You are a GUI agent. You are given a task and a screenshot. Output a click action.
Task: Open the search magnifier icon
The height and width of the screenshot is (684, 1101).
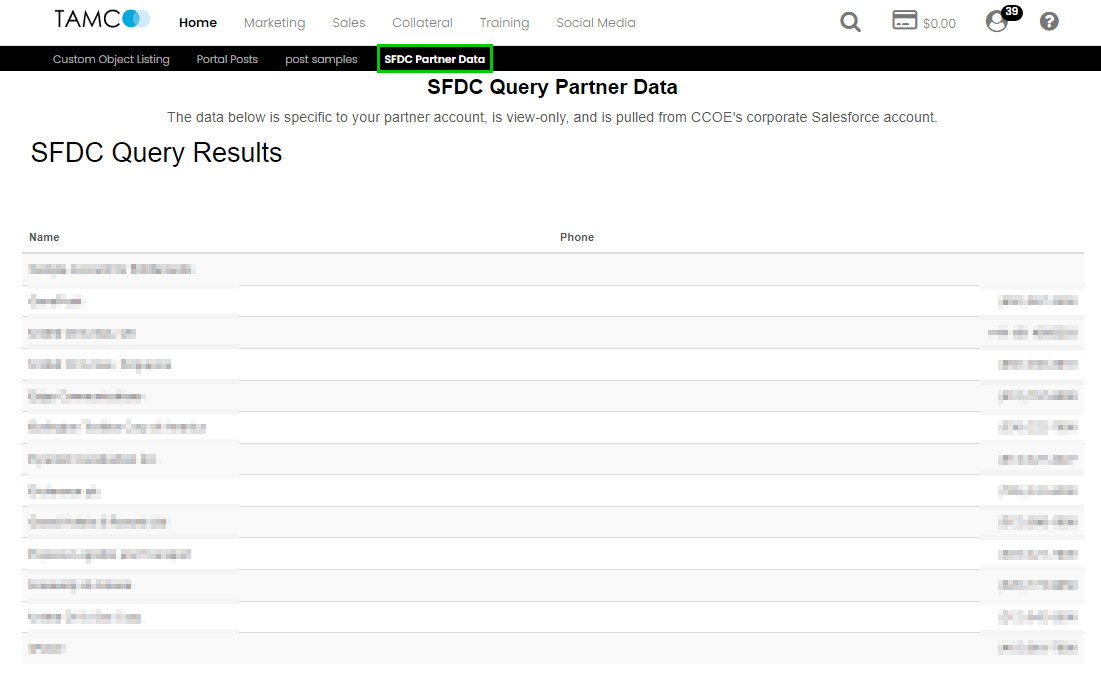pyautogui.click(x=850, y=22)
